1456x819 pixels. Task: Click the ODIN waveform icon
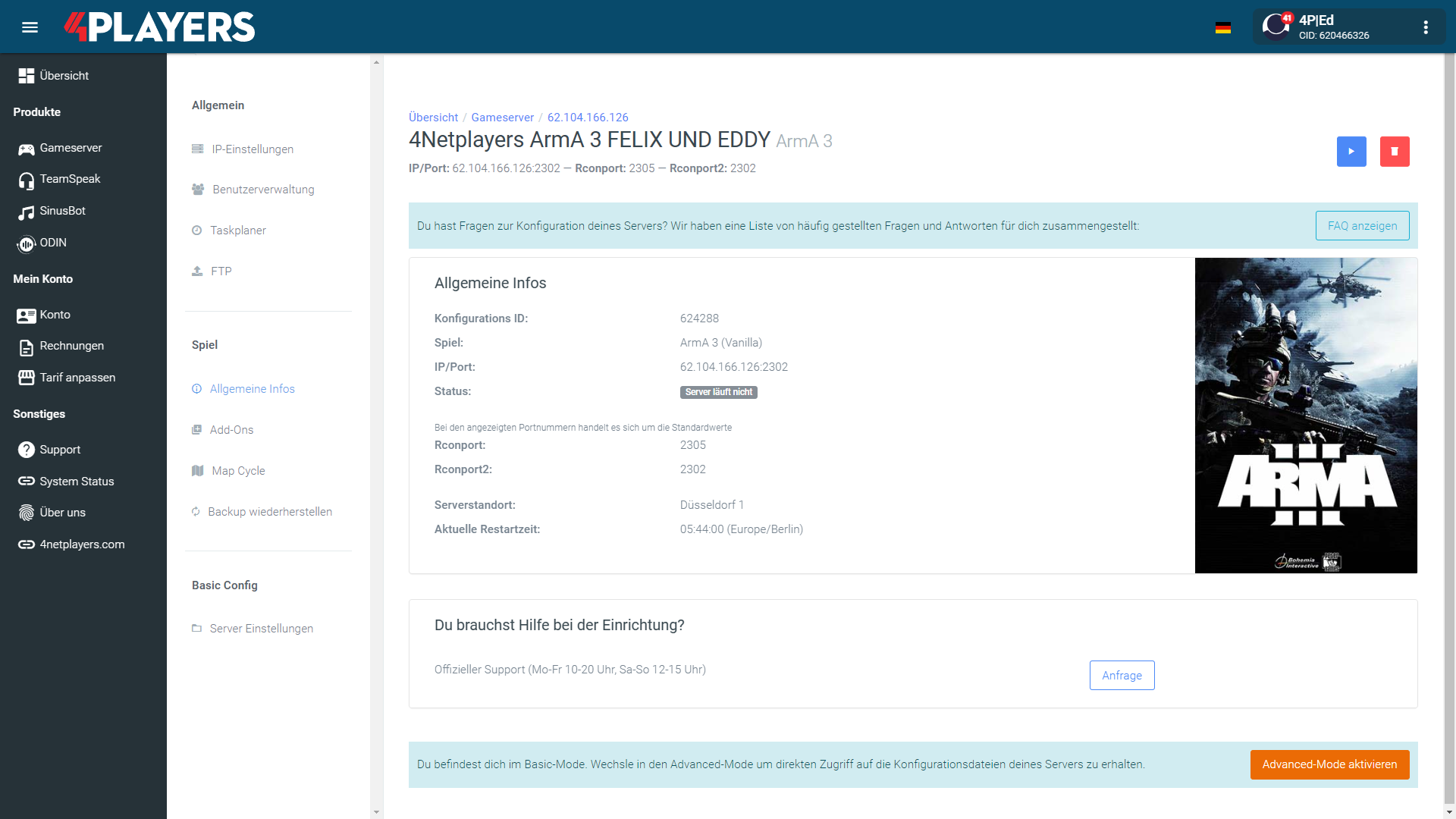click(27, 243)
